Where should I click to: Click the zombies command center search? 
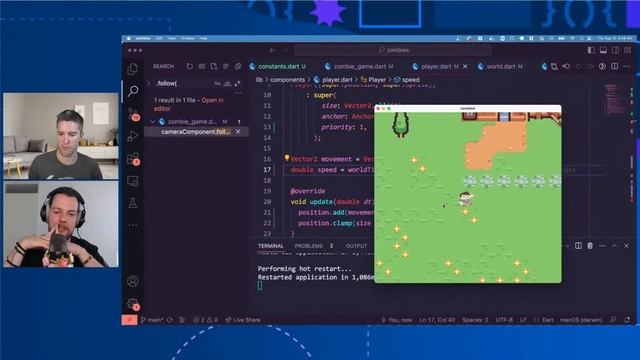(393, 50)
